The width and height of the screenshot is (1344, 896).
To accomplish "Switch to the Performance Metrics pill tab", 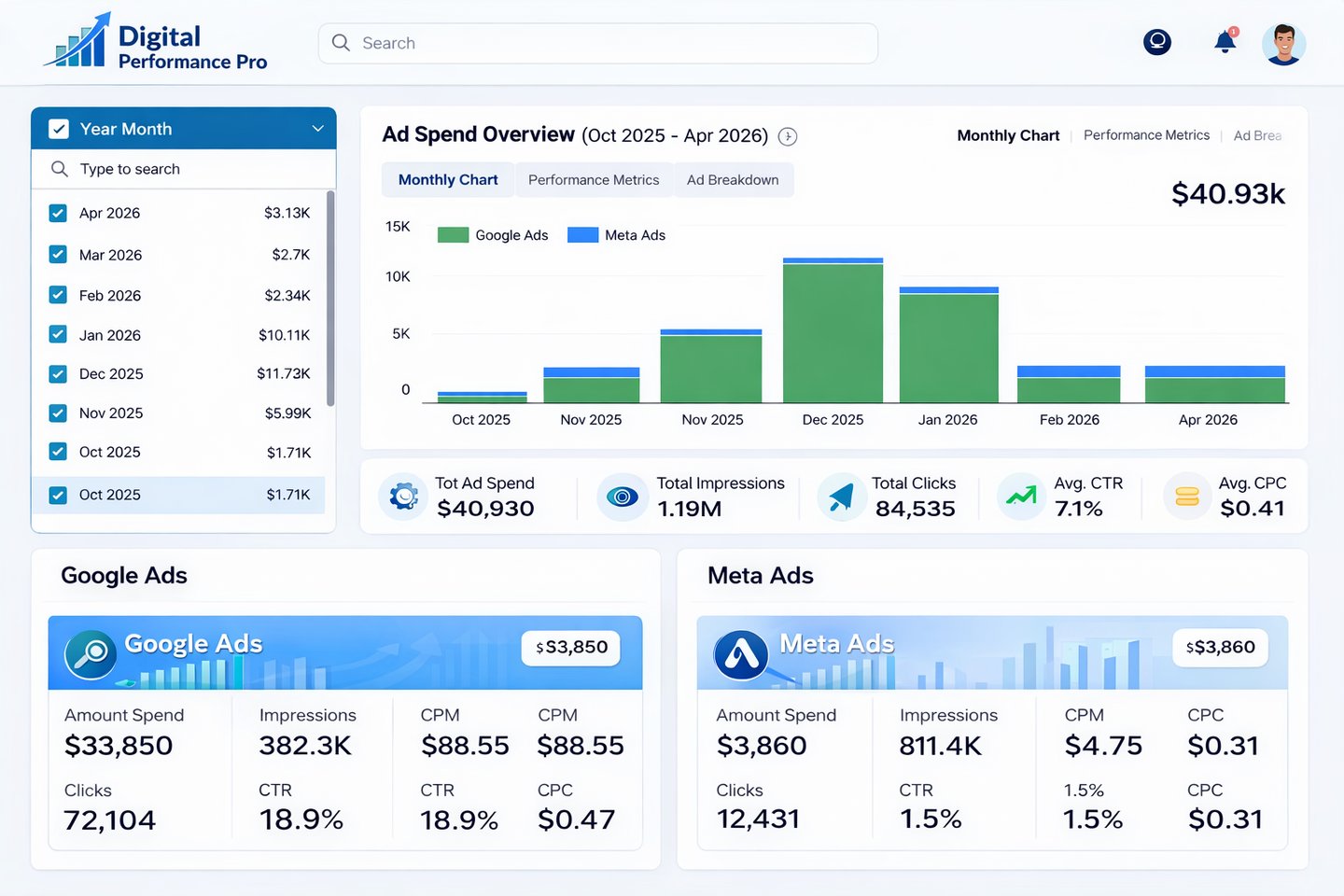I will (594, 180).
